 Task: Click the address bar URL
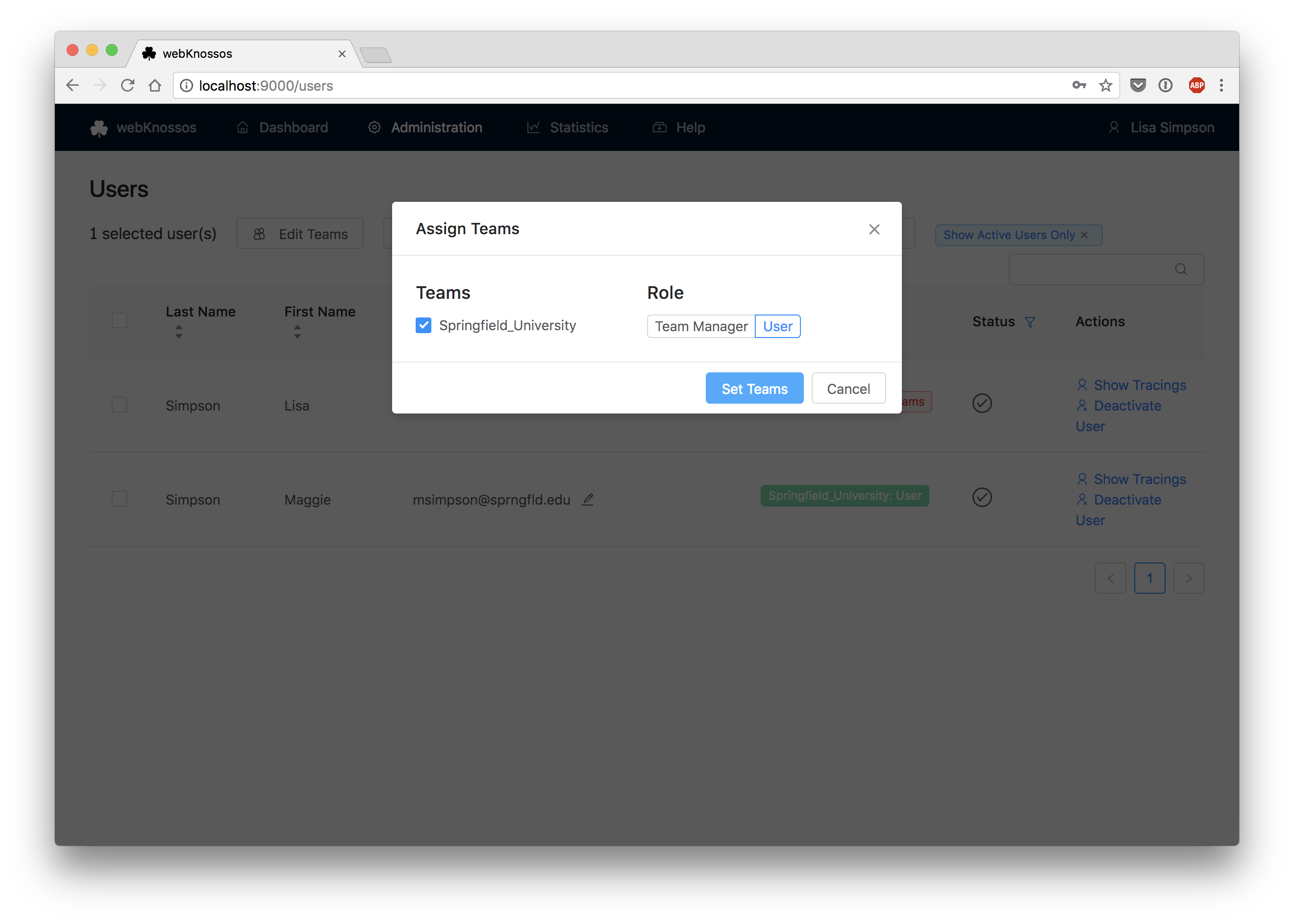click(x=266, y=86)
